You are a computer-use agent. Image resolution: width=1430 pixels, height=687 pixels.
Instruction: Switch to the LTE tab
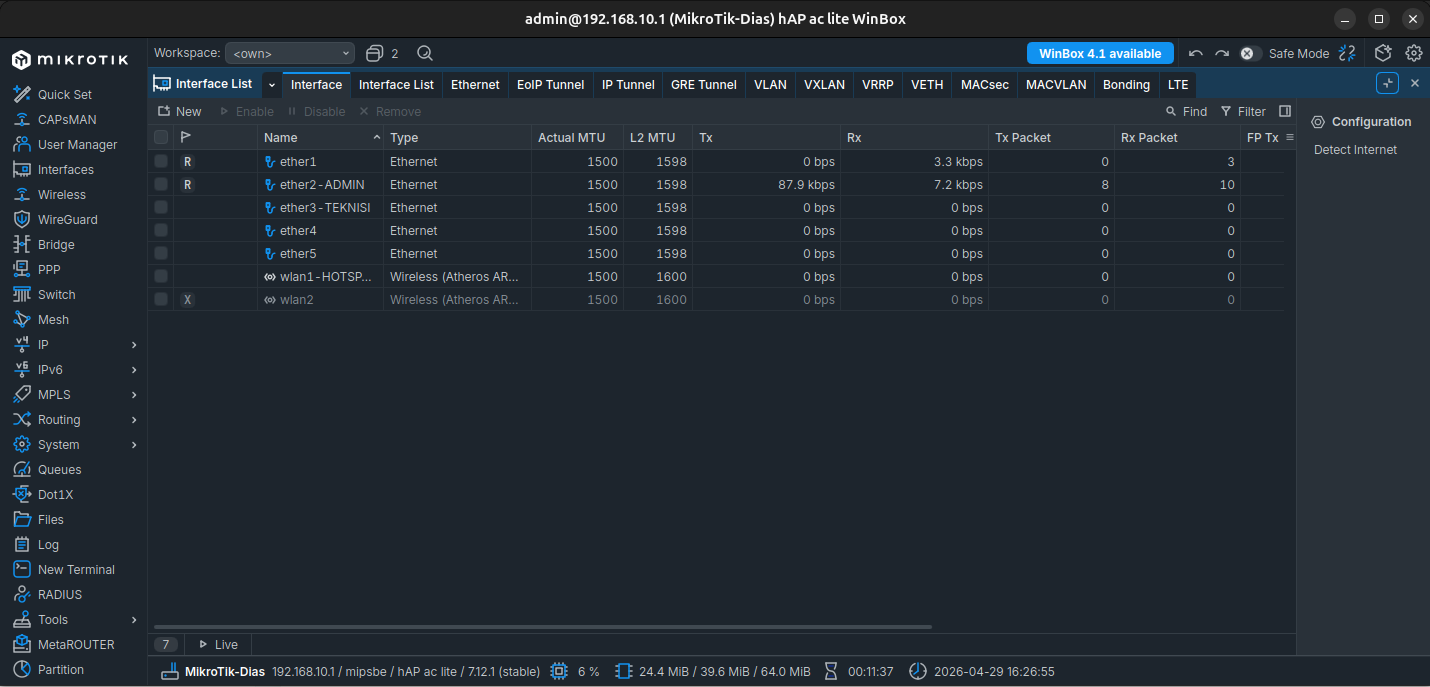tap(1178, 85)
